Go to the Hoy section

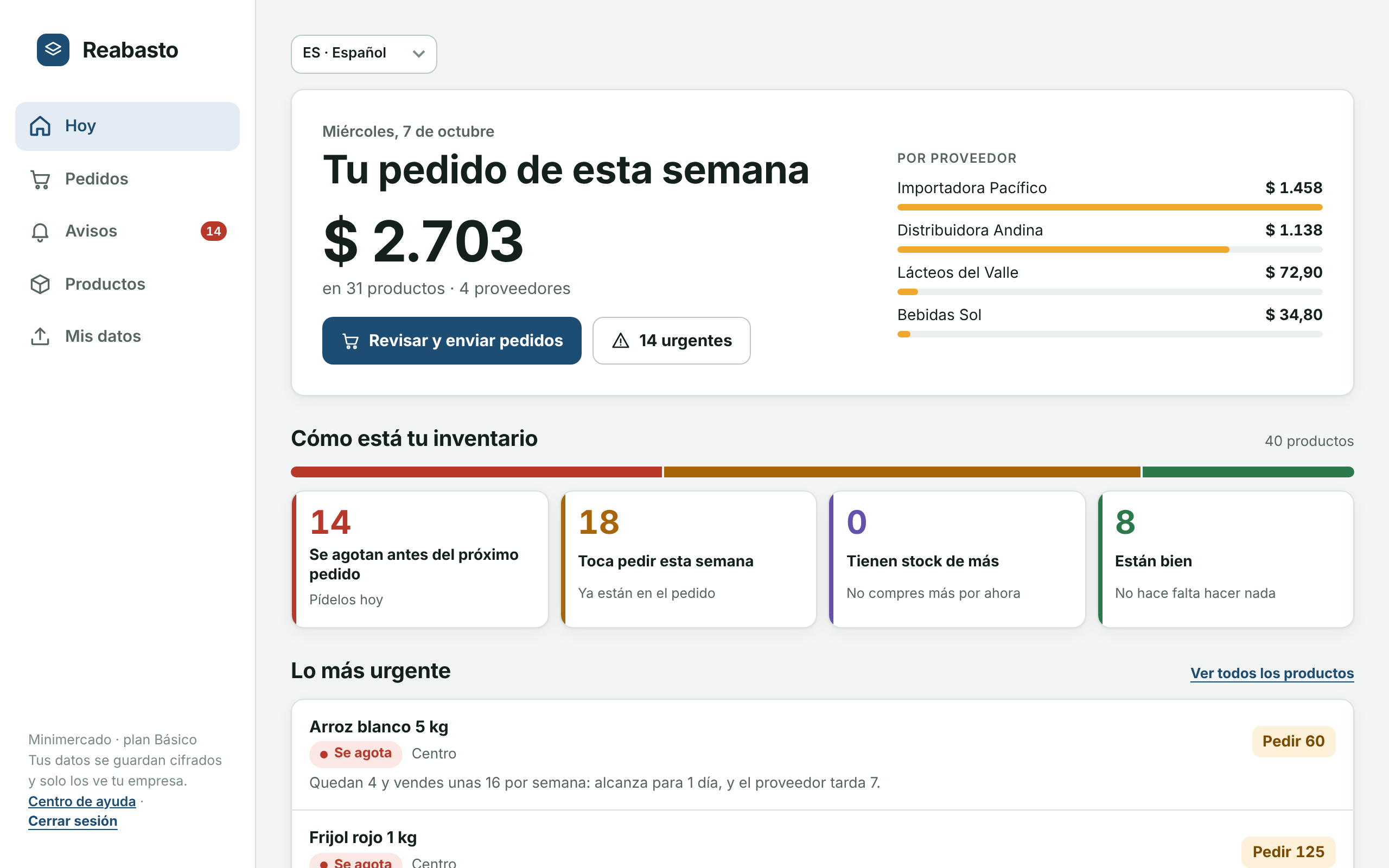[128, 126]
